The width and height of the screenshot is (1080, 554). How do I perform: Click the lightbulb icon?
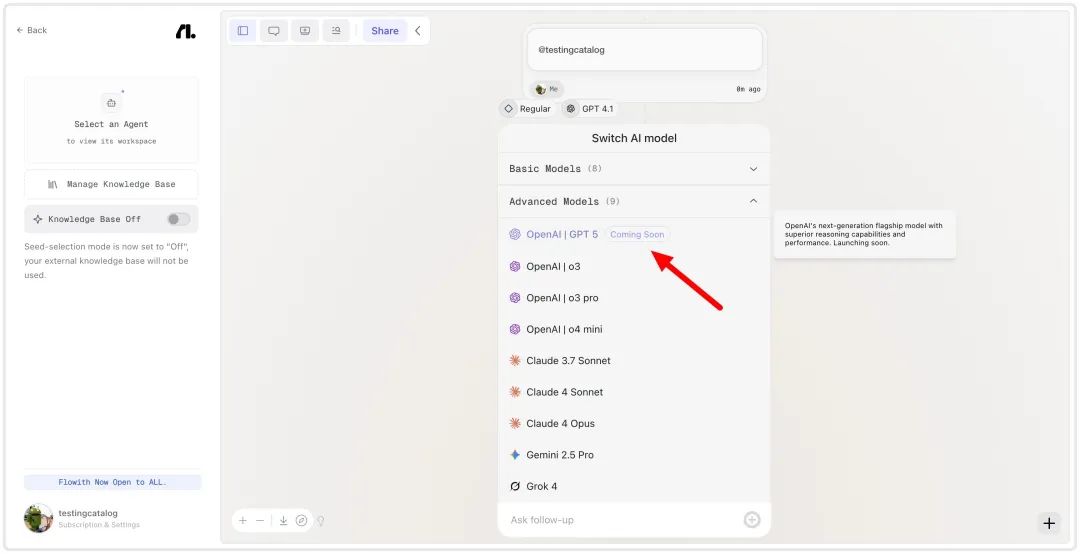[320, 521]
